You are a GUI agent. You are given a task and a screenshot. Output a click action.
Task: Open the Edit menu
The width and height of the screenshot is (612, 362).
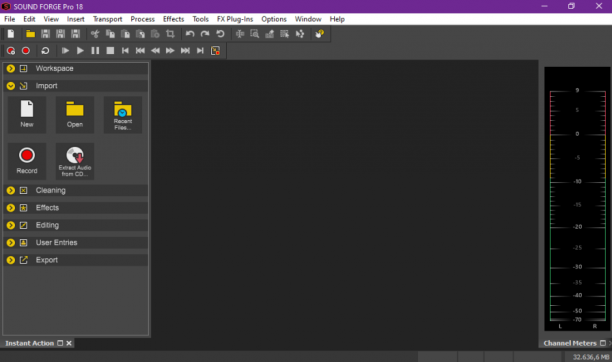pos(29,19)
